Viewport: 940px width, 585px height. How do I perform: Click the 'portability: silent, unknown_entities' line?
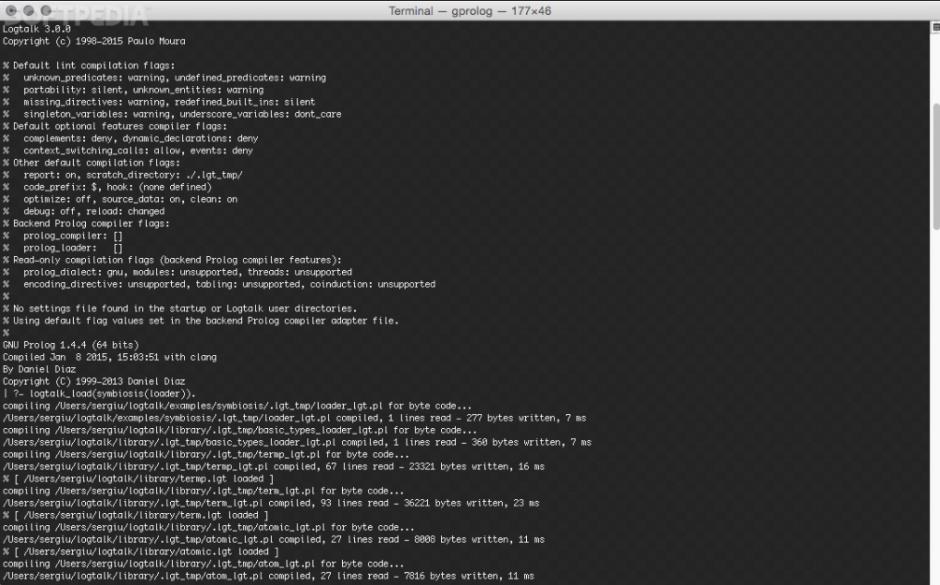click(133, 90)
